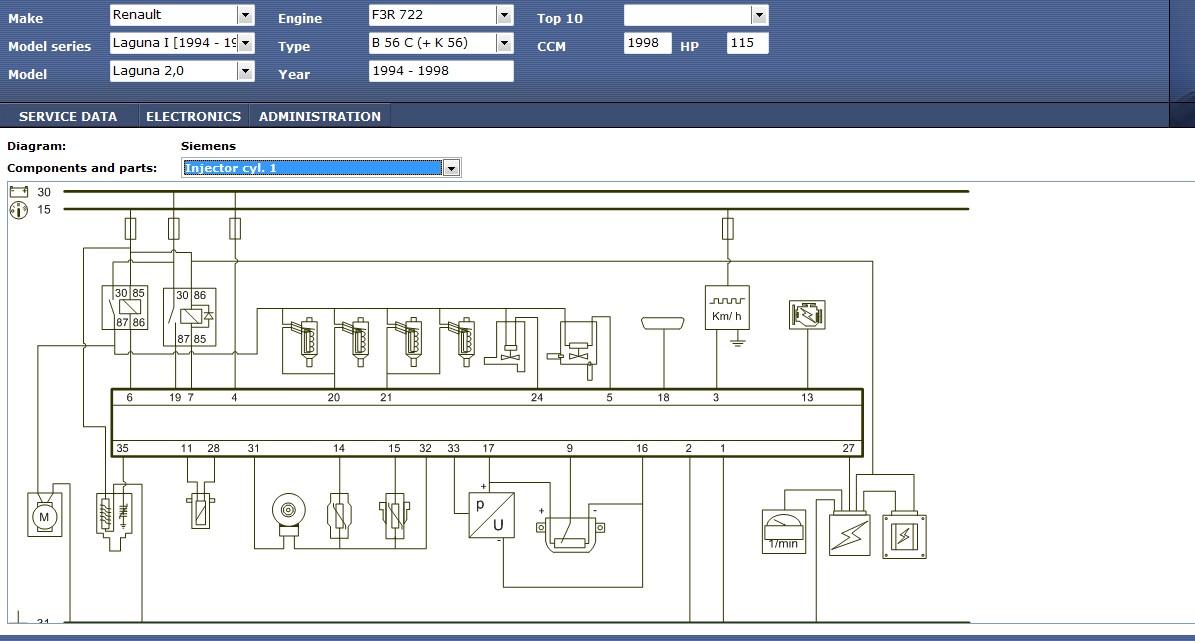Go to the ADMINISTRATION tab
This screenshot has width=1195, height=641.
click(x=319, y=116)
